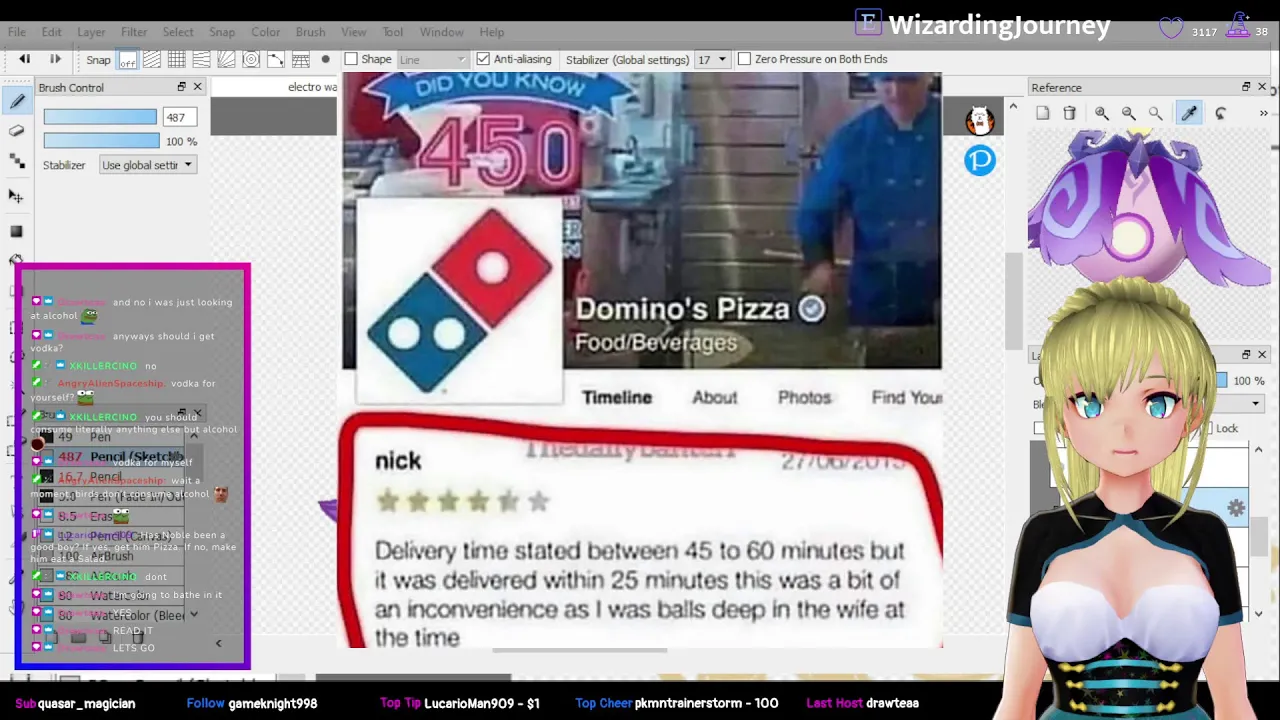Fit reference image with magnifier icon
The width and height of the screenshot is (1280, 720).
point(1156,113)
